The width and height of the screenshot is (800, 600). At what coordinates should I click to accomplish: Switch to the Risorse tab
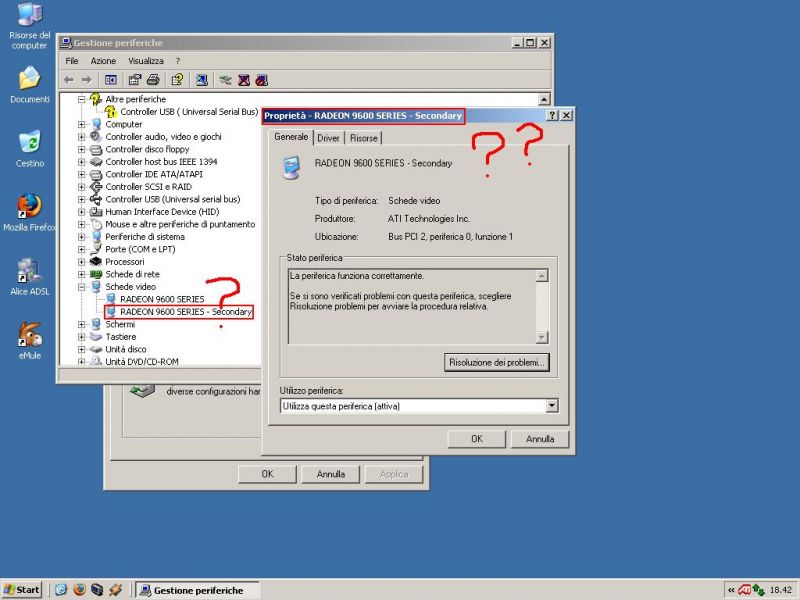pos(364,138)
